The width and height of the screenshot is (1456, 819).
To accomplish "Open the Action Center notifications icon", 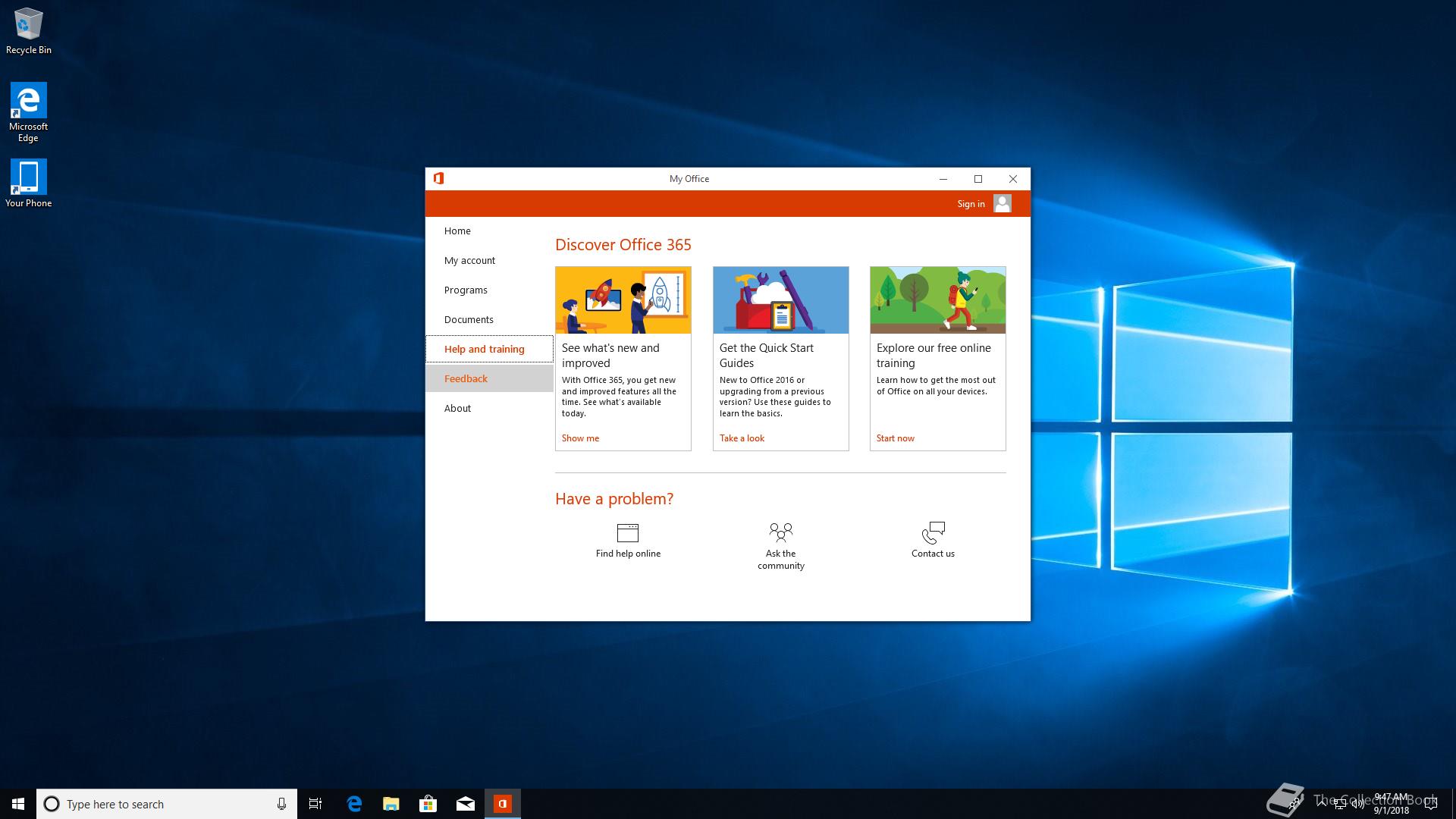I will pos(1431,804).
